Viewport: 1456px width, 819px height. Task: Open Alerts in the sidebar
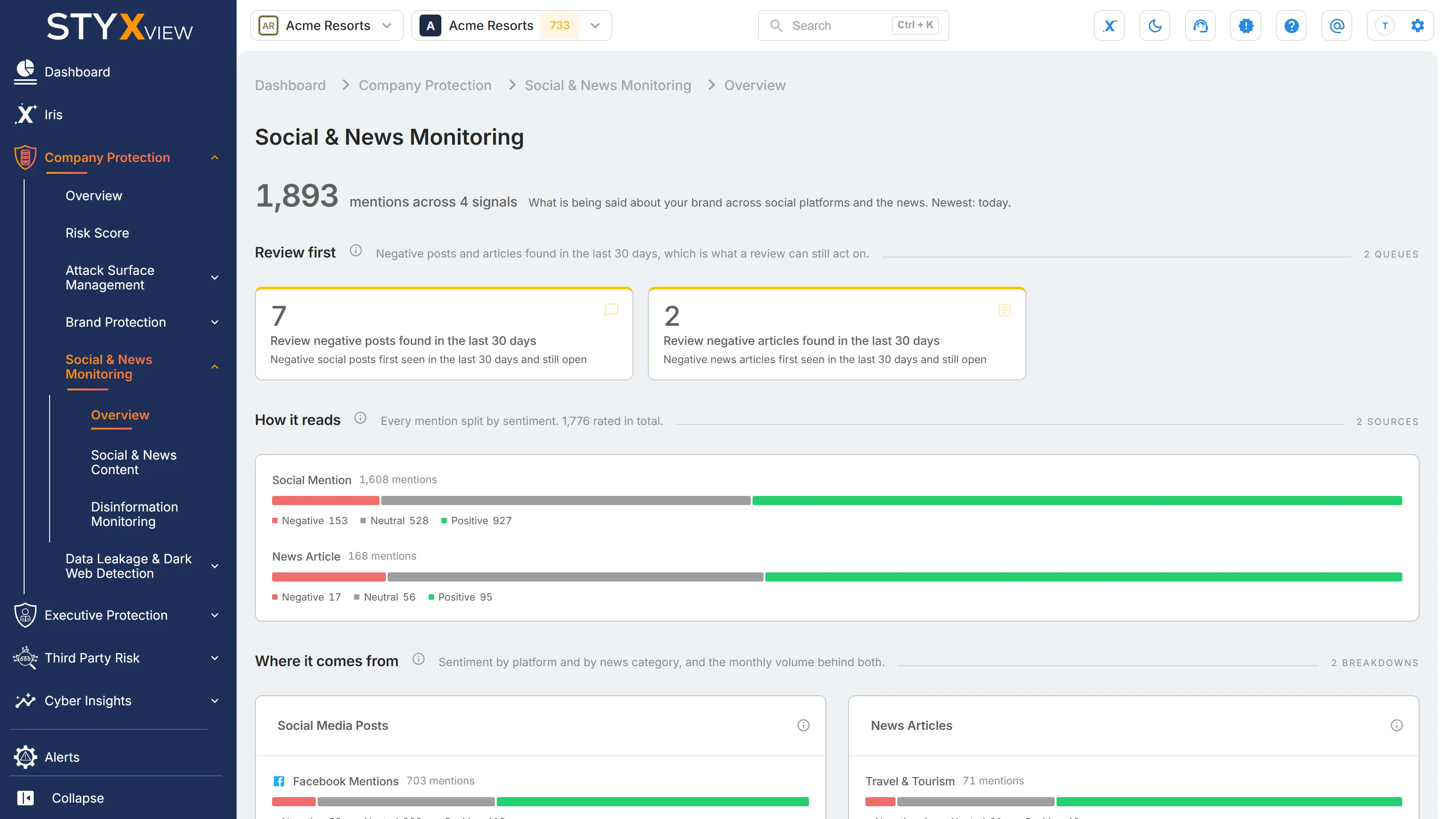(61, 757)
